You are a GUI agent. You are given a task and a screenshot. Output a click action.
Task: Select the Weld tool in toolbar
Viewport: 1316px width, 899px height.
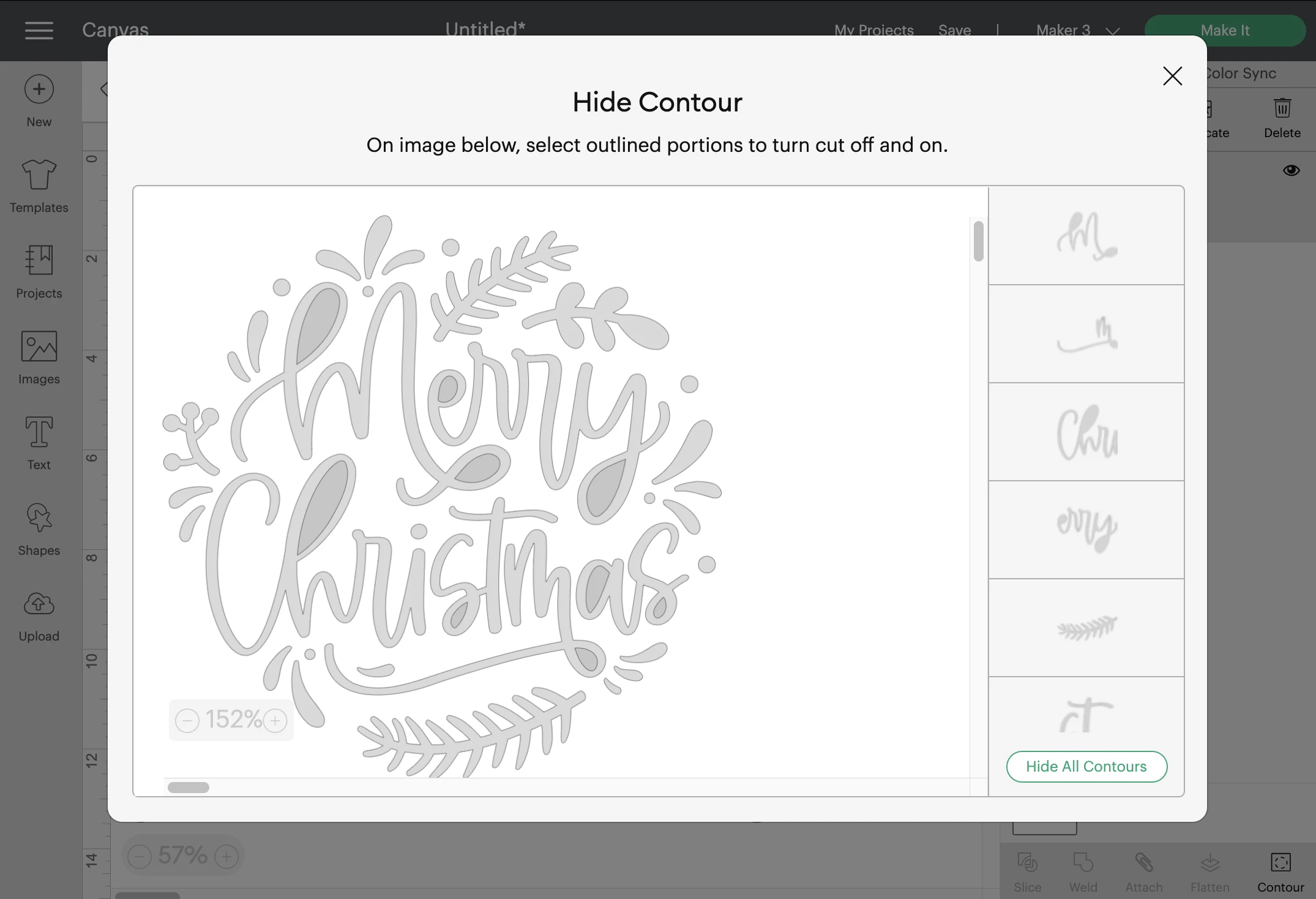point(1082,870)
